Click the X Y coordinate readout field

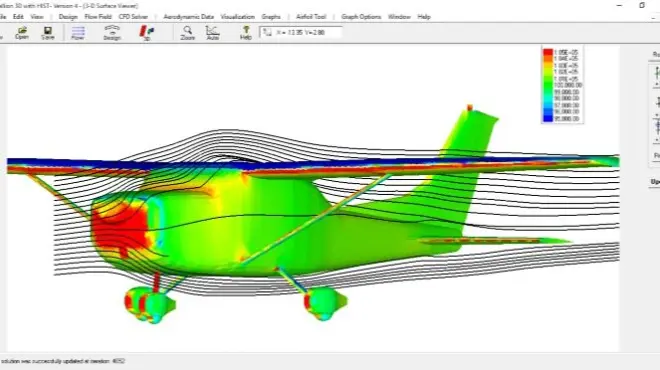(x=301, y=32)
